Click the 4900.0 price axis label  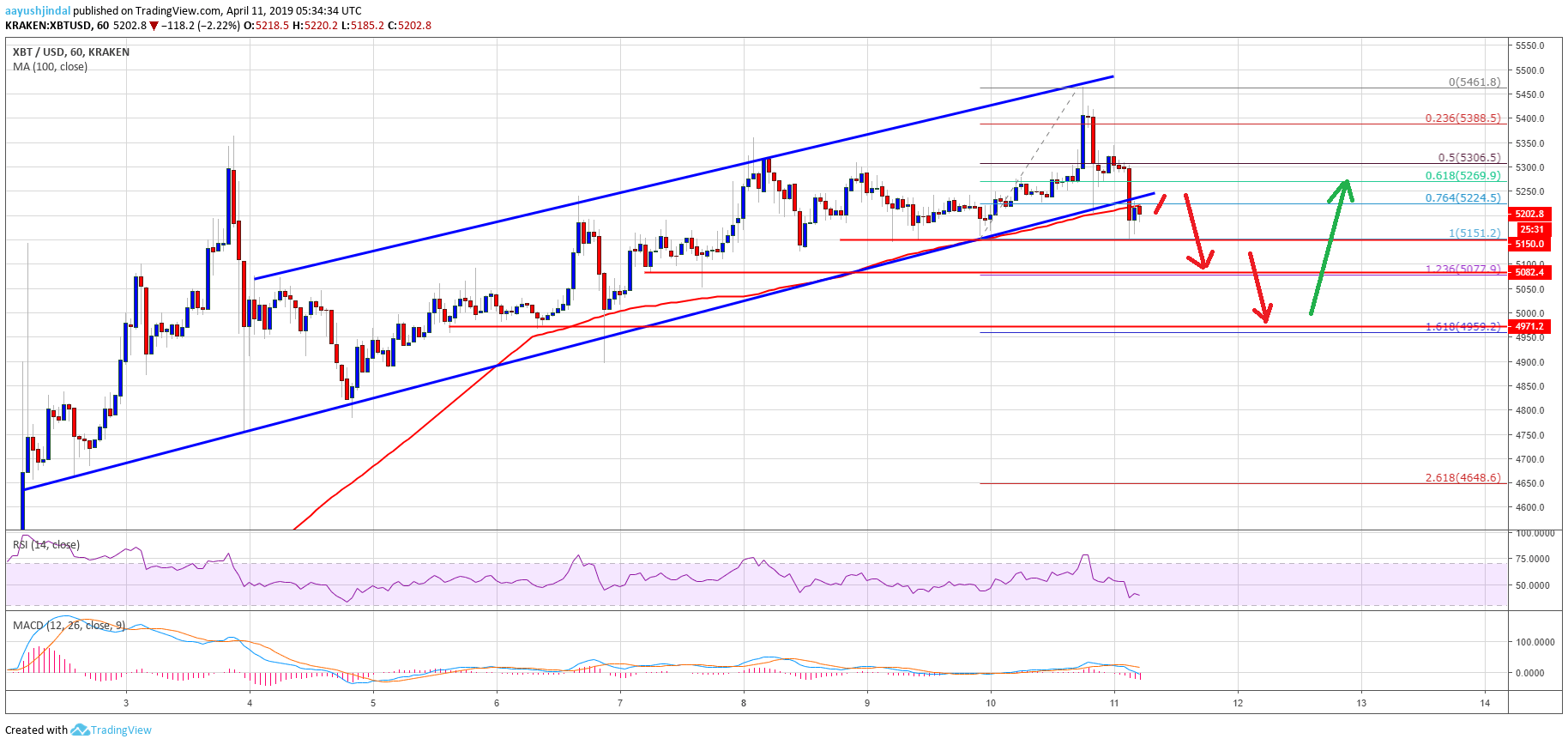(1529, 362)
